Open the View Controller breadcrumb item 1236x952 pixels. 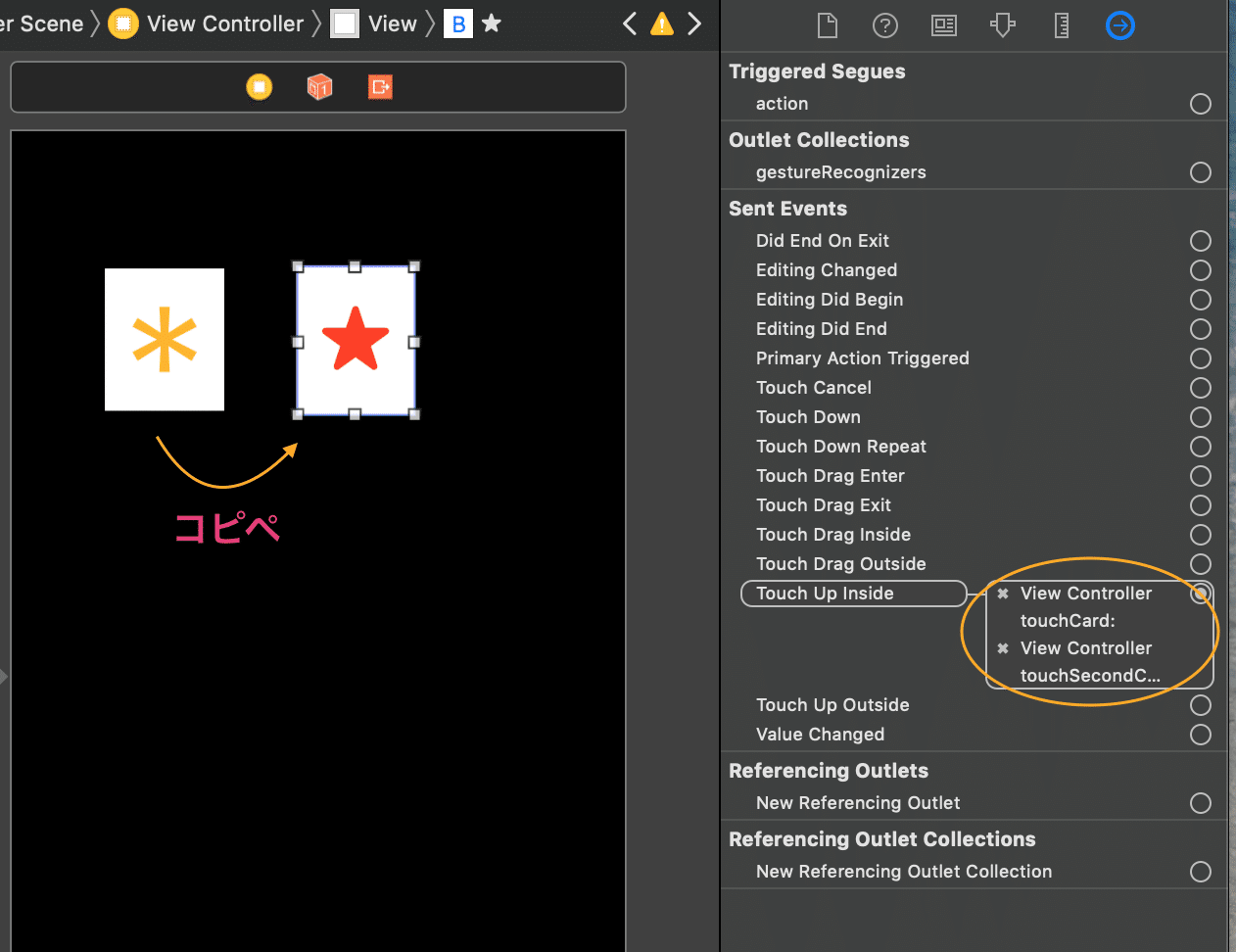coord(207,24)
